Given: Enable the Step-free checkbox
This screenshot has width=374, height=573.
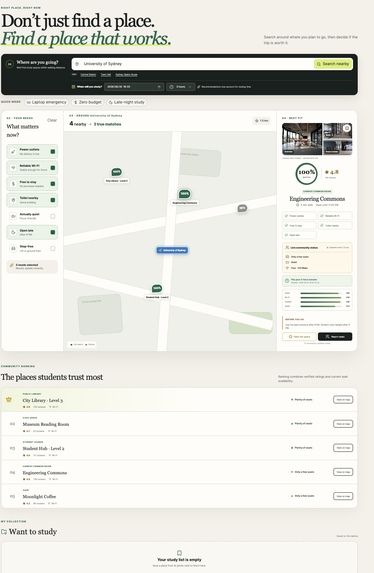Looking at the screenshot, I should 53,248.
